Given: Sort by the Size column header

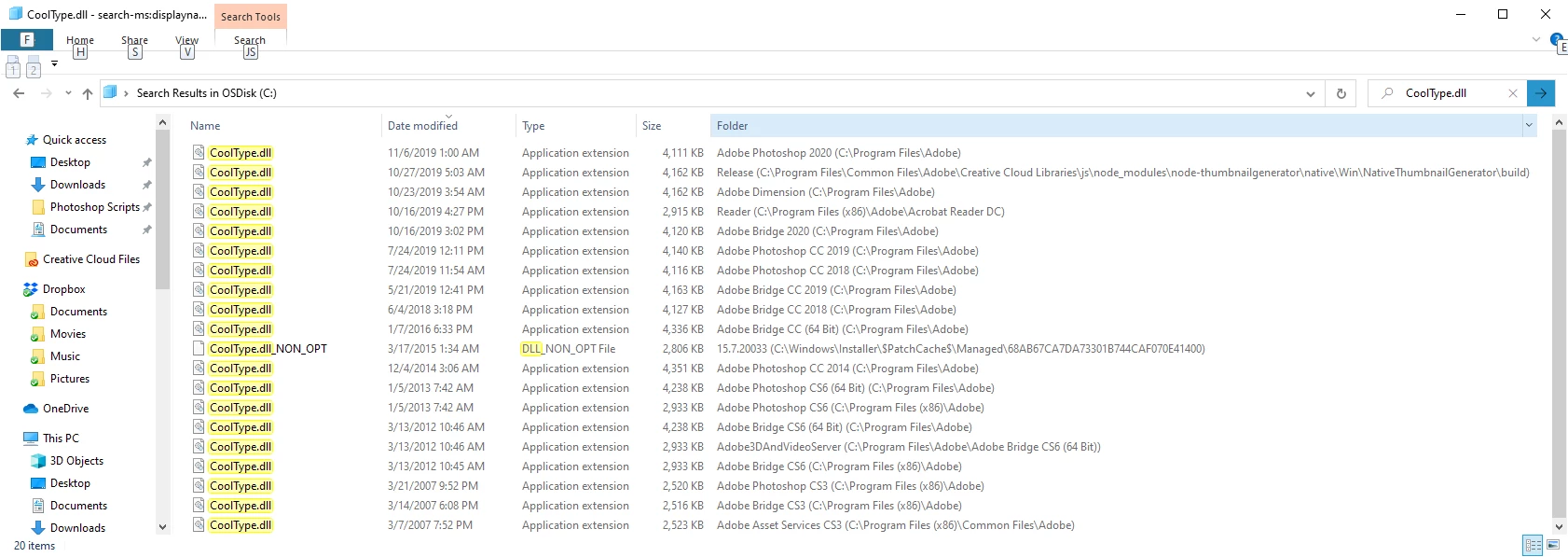Looking at the screenshot, I should [x=652, y=126].
